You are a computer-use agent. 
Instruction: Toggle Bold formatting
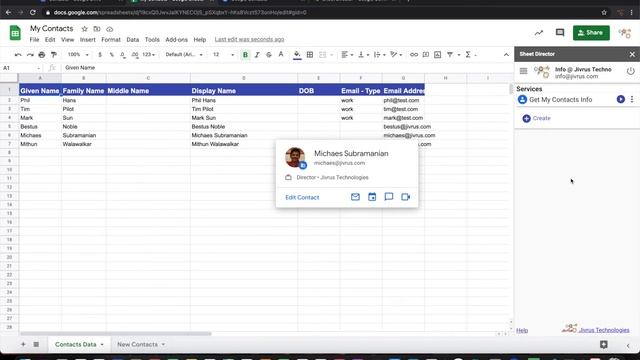point(245,55)
